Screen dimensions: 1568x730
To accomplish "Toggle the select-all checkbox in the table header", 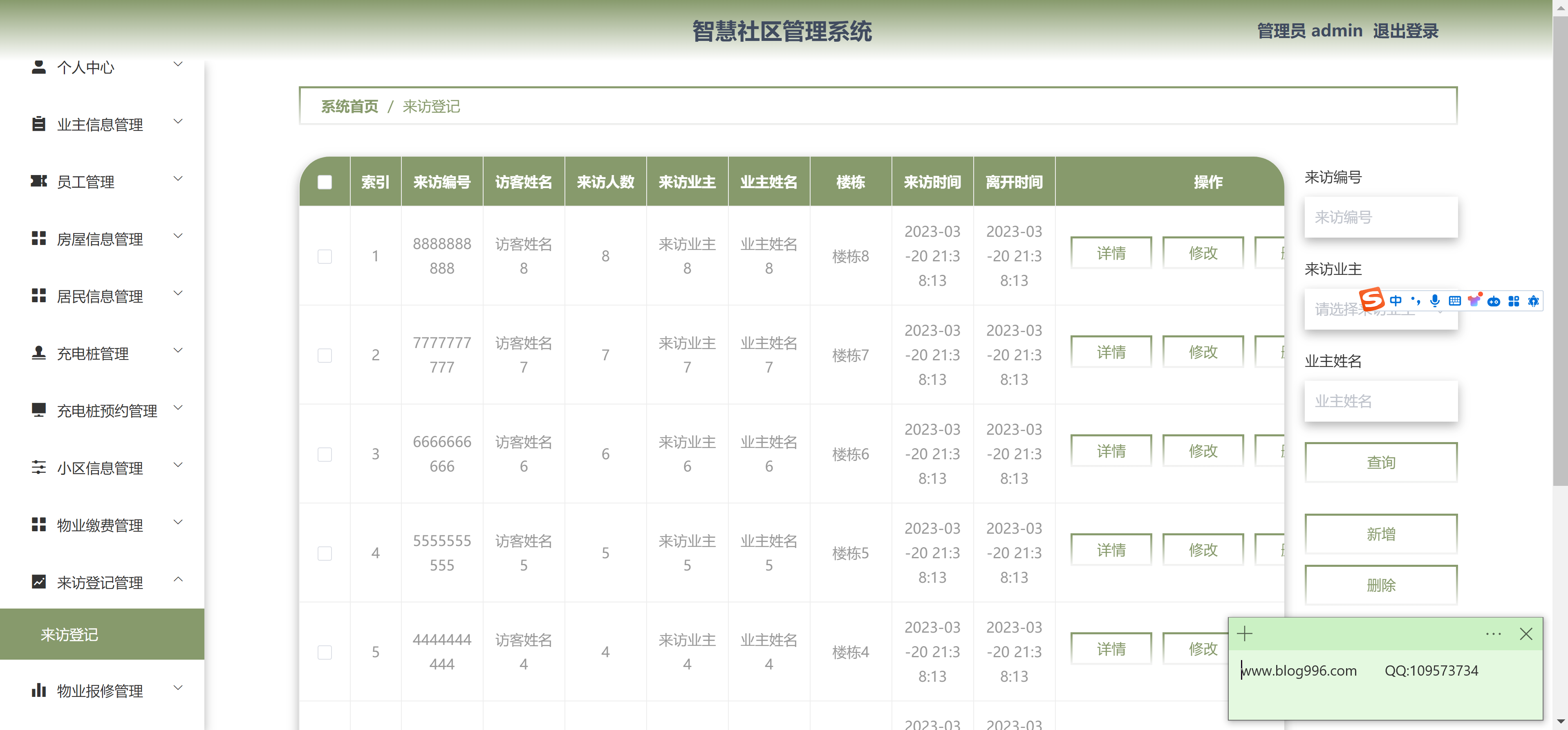I will coord(325,182).
